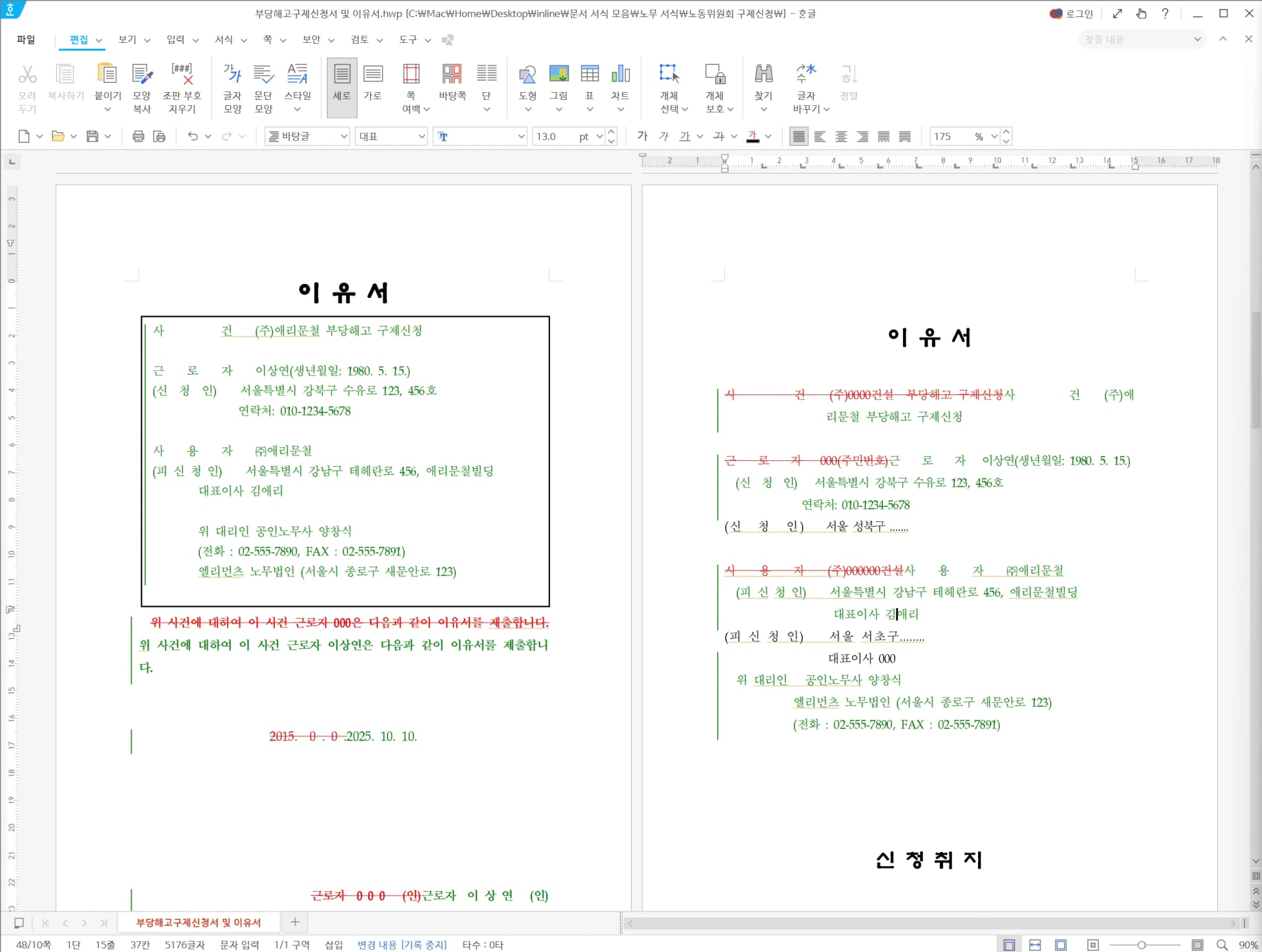Image resolution: width=1262 pixels, height=952 pixels.
Task: Open the 검토 review menu
Action: pos(360,39)
